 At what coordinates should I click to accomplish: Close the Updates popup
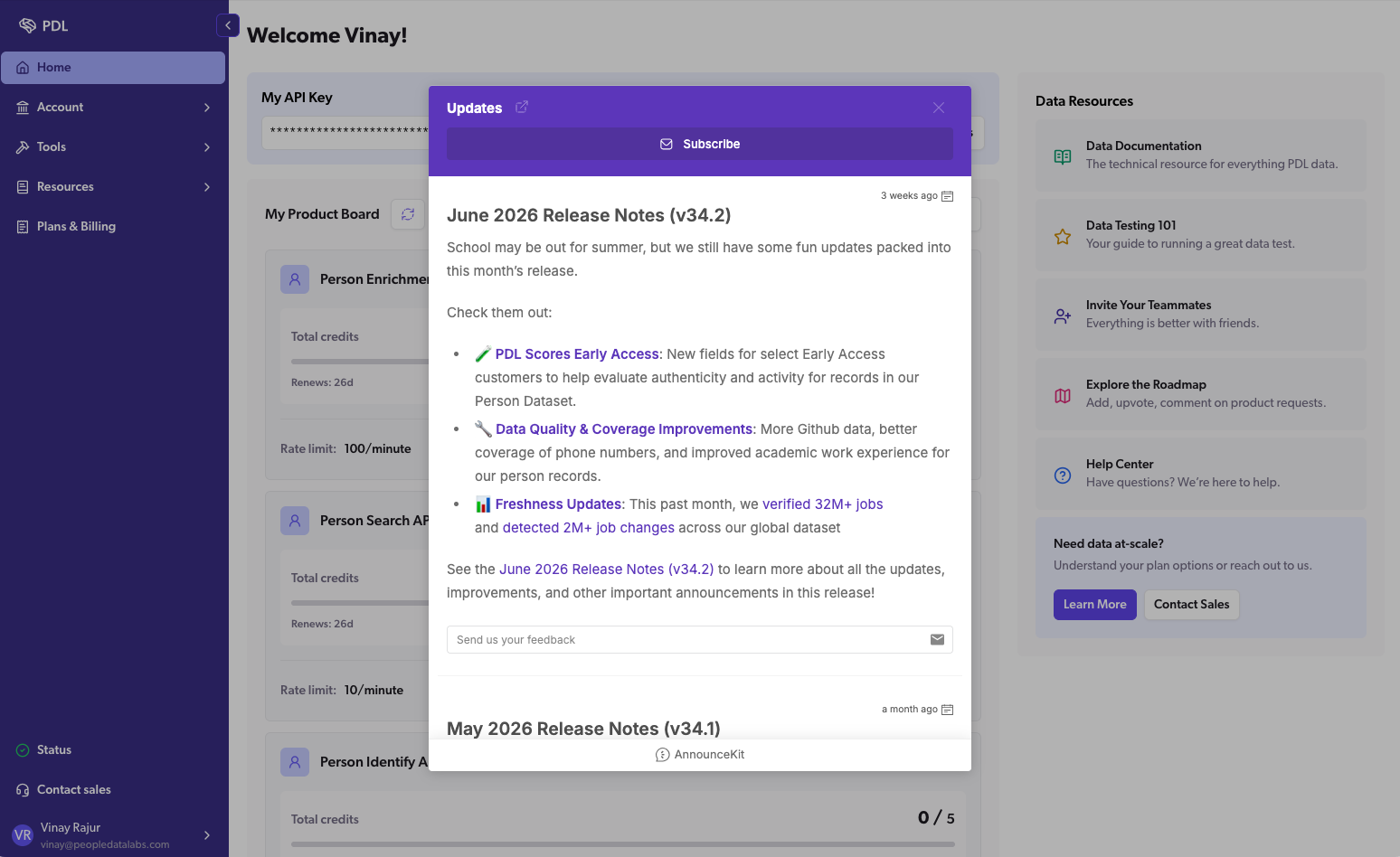point(939,108)
